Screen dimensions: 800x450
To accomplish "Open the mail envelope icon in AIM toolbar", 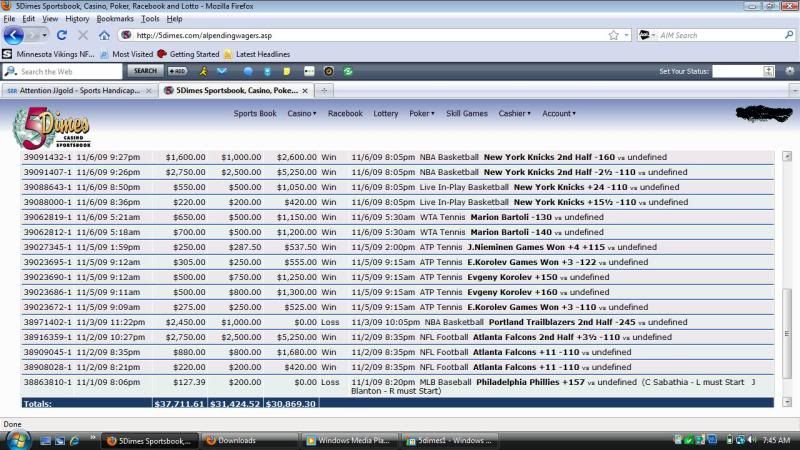I will 222,71.
